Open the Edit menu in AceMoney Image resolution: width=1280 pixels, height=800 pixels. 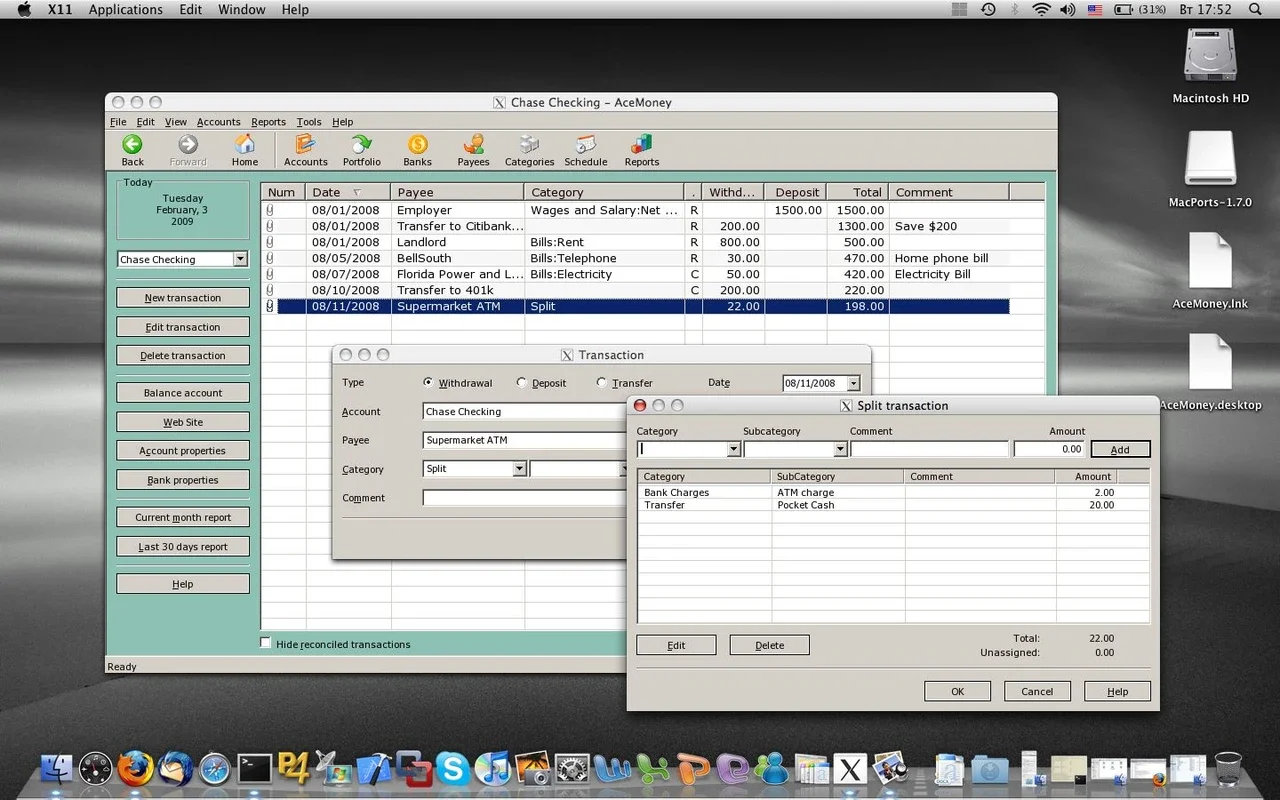click(x=146, y=122)
